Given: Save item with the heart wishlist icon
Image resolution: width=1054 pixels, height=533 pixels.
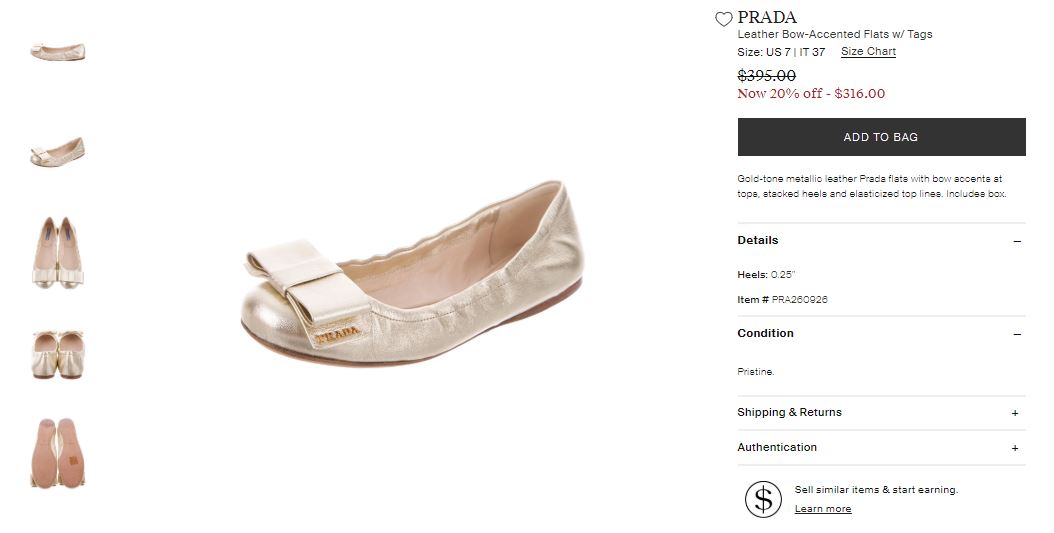Looking at the screenshot, I should pos(724,19).
